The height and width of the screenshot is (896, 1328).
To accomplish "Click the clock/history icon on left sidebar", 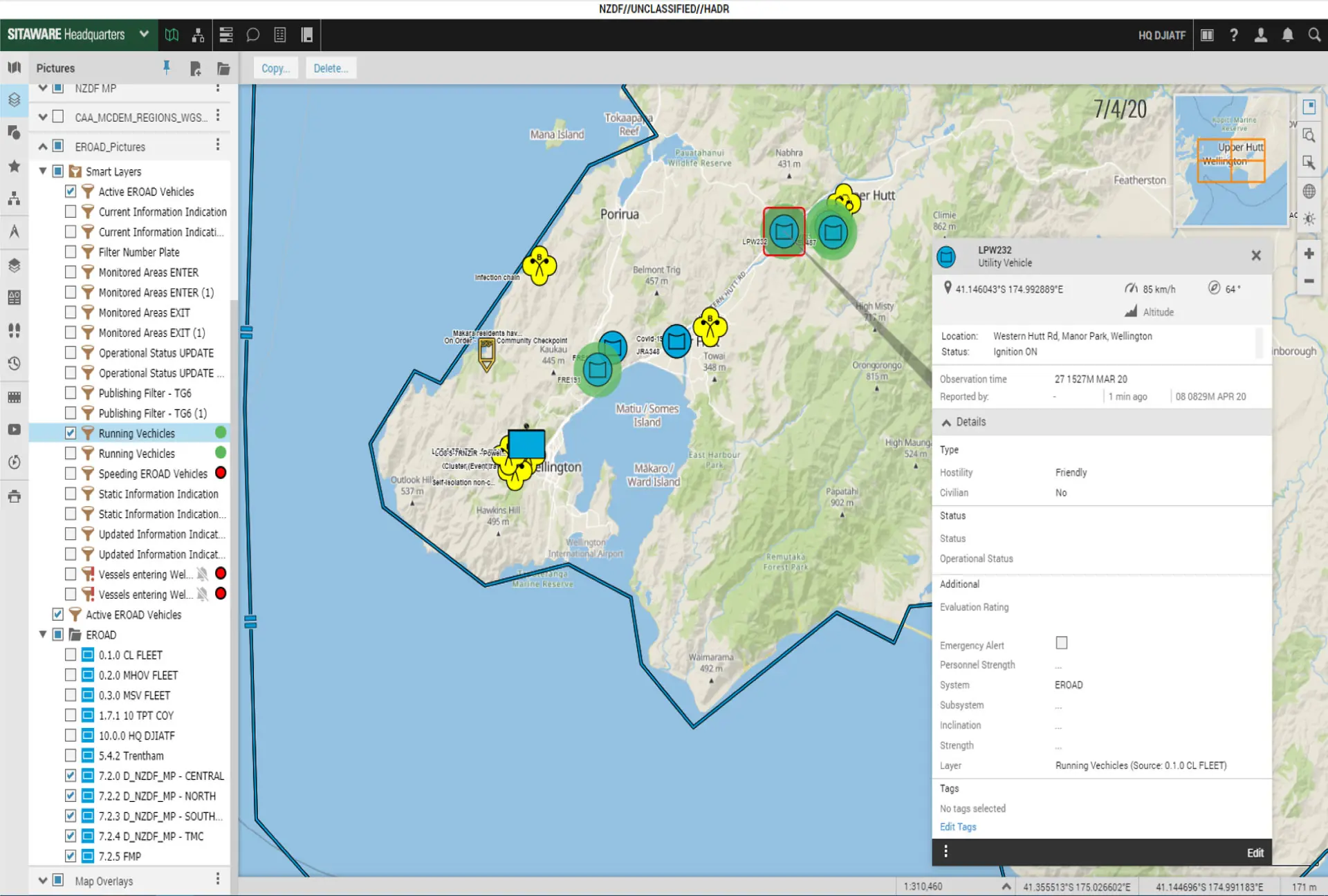I will [x=14, y=363].
